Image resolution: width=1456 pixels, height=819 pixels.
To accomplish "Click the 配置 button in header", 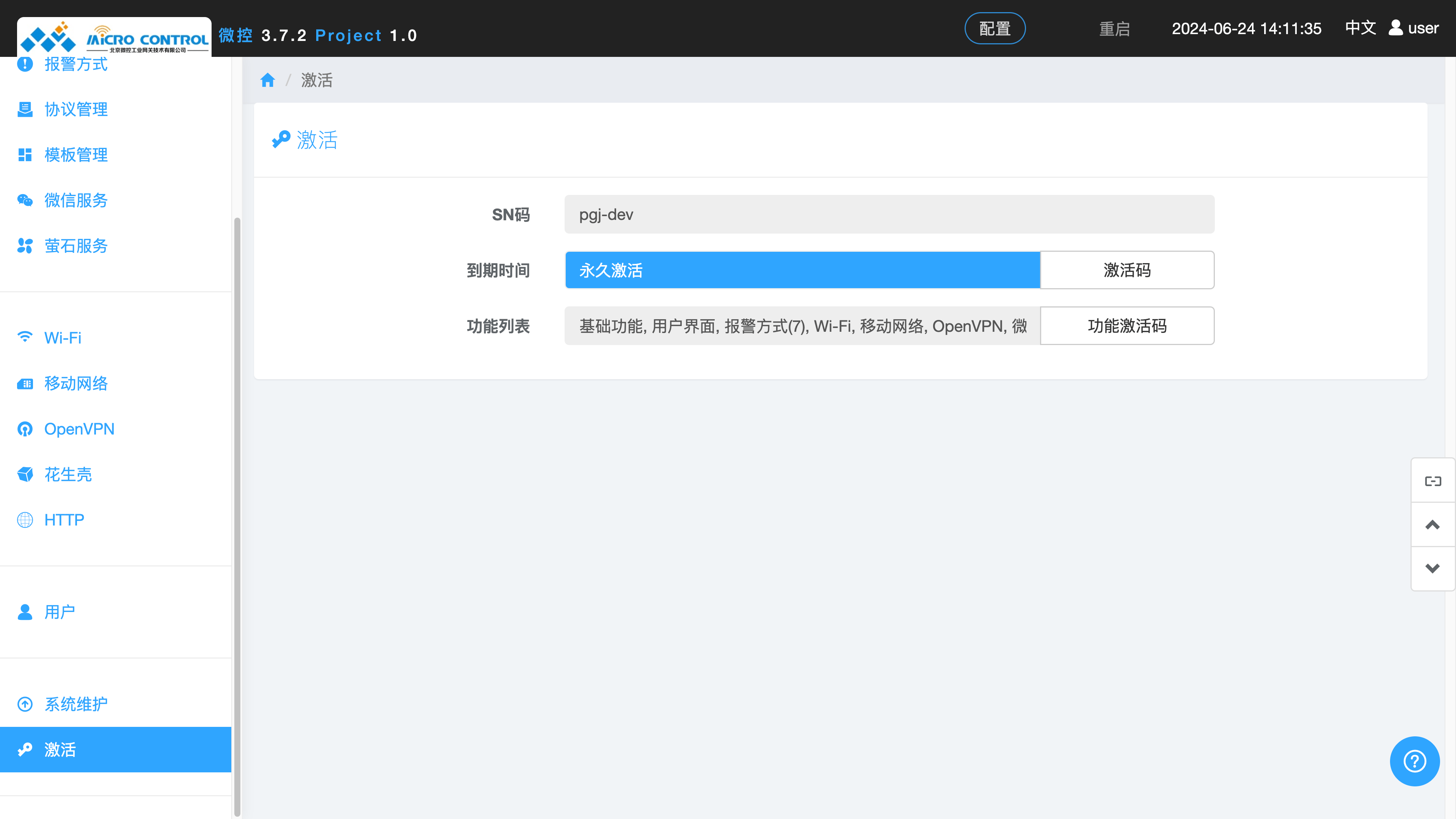I will pos(994,28).
